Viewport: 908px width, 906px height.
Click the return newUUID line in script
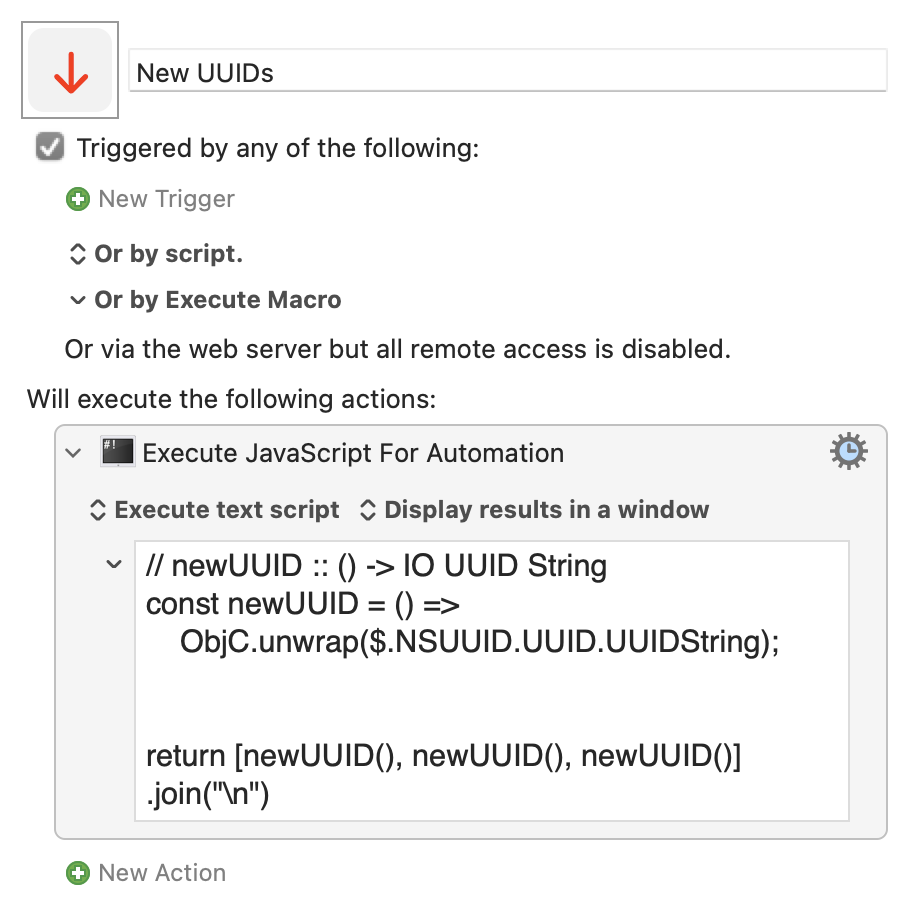(444, 756)
